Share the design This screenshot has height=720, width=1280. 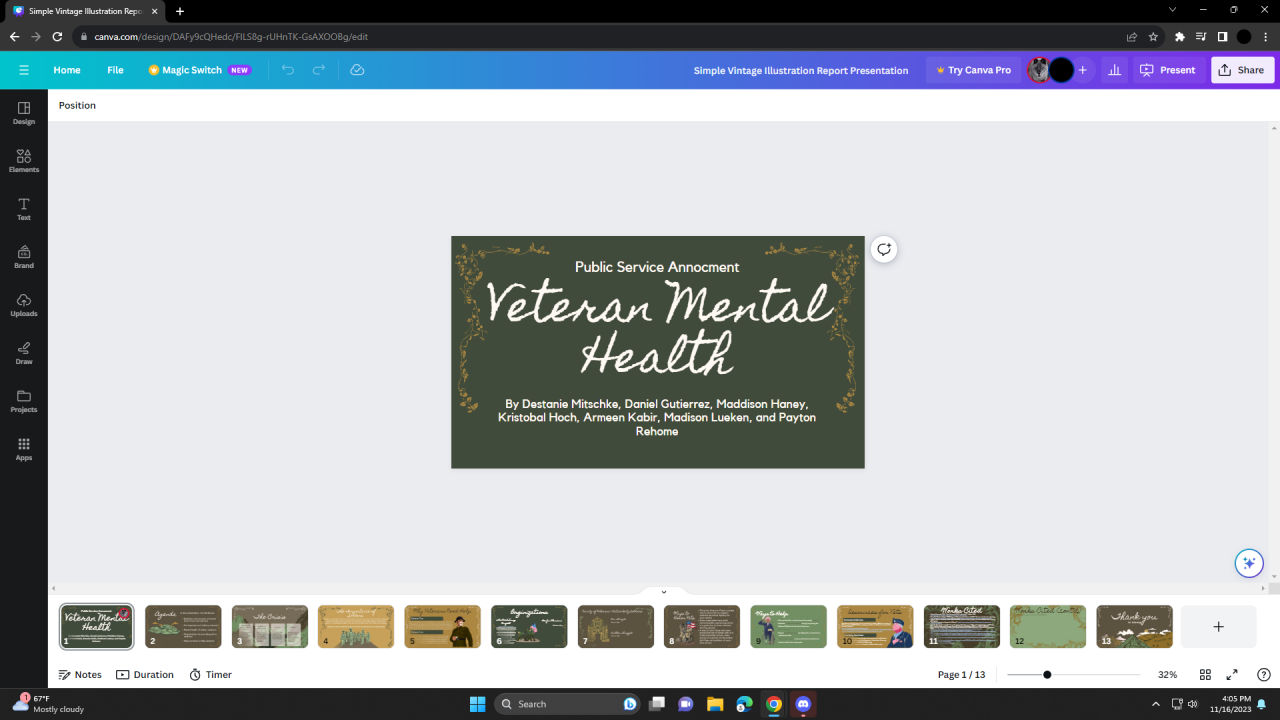(1242, 70)
